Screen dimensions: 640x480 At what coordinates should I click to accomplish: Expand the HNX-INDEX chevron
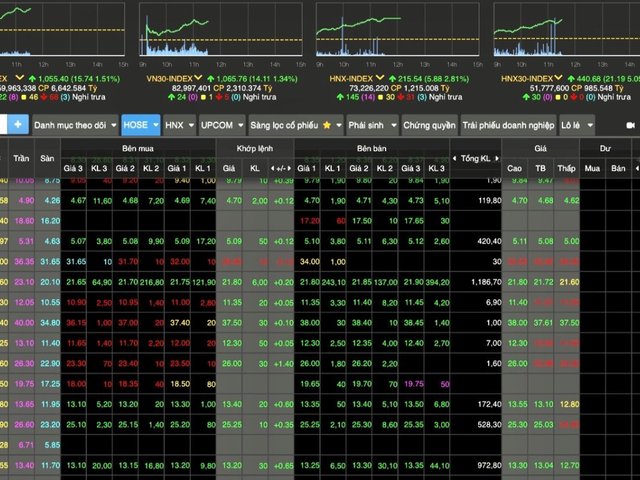380,78
